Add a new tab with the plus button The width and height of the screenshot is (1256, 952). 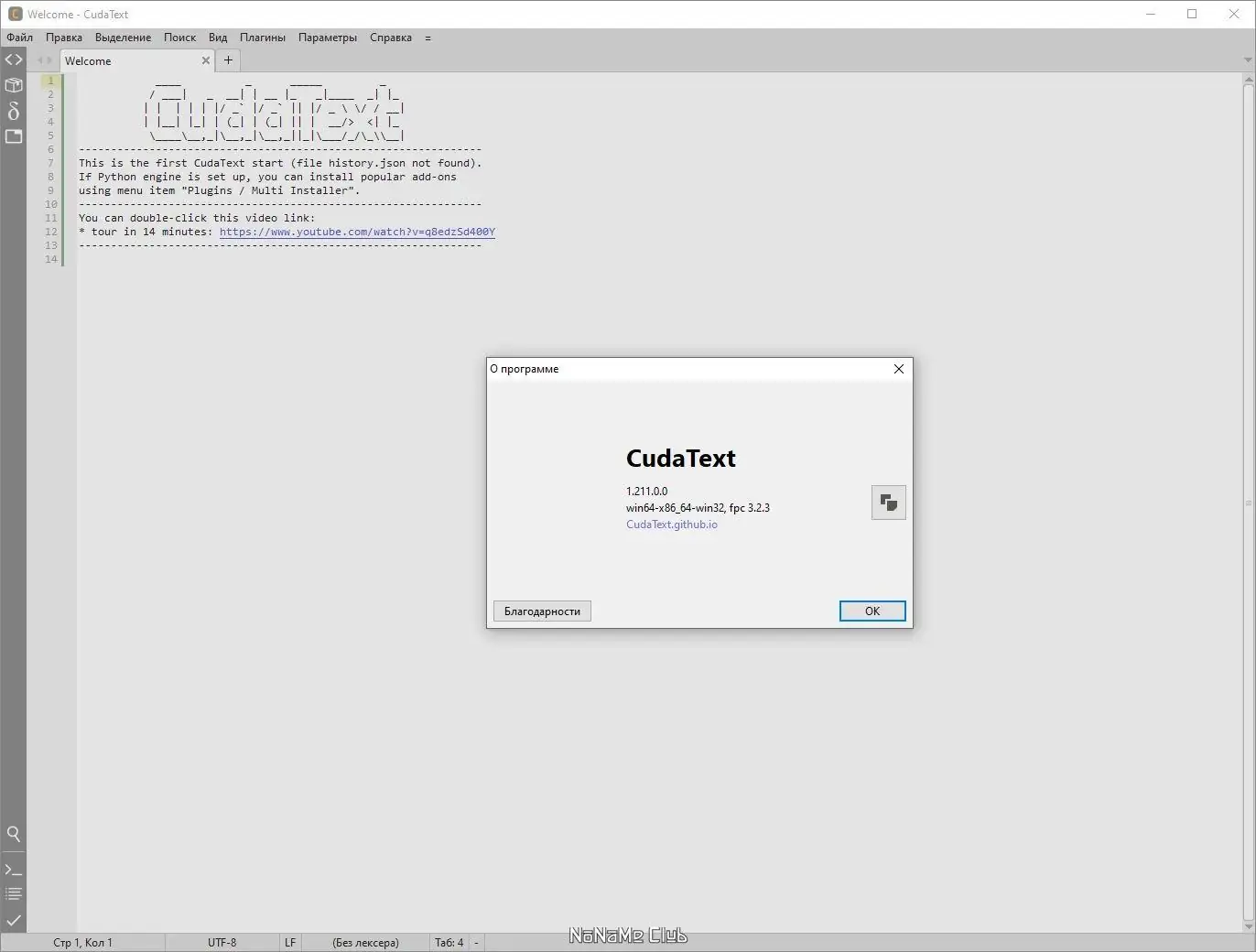[228, 60]
